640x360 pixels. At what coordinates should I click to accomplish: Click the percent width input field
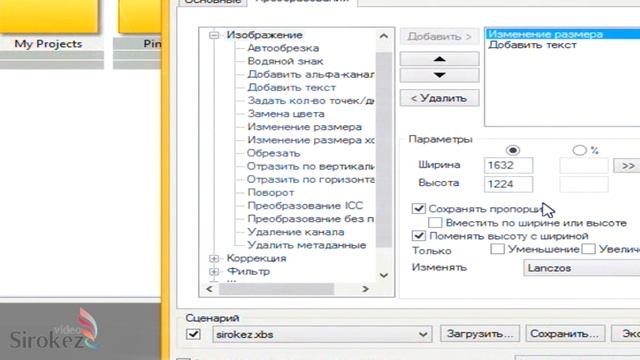pos(584,165)
